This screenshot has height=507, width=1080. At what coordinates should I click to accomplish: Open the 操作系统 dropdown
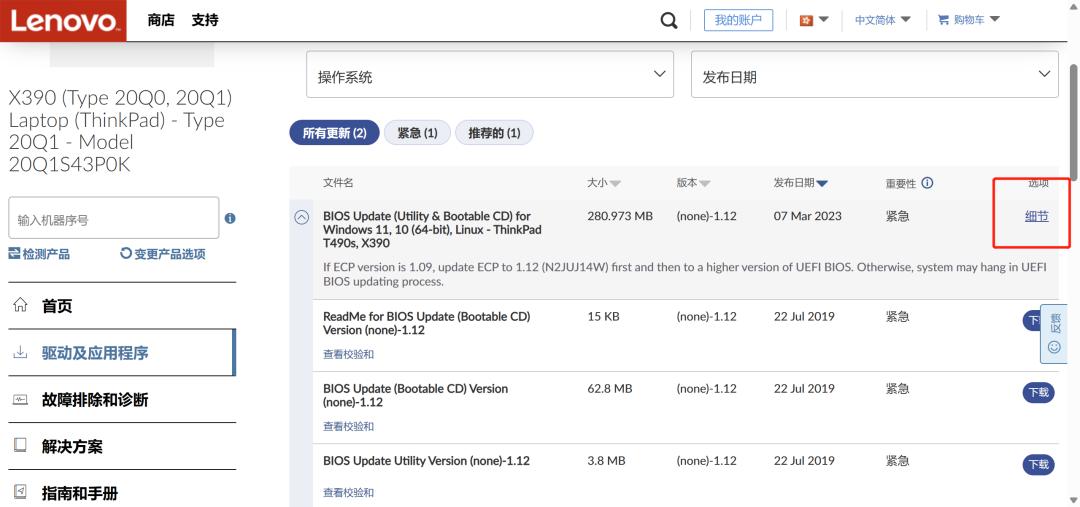[490, 74]
